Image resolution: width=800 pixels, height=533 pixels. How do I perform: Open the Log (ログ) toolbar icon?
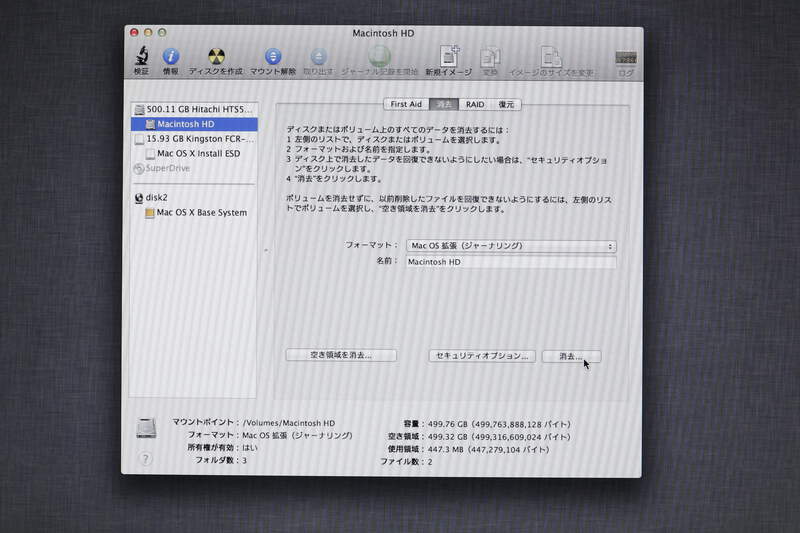pyautogui.click(x=626, y=58)
